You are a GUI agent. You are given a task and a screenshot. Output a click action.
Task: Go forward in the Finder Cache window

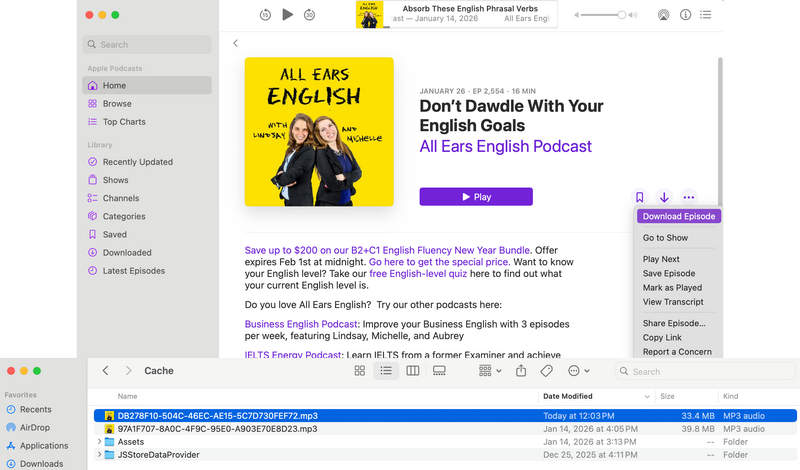pos(128,370)
